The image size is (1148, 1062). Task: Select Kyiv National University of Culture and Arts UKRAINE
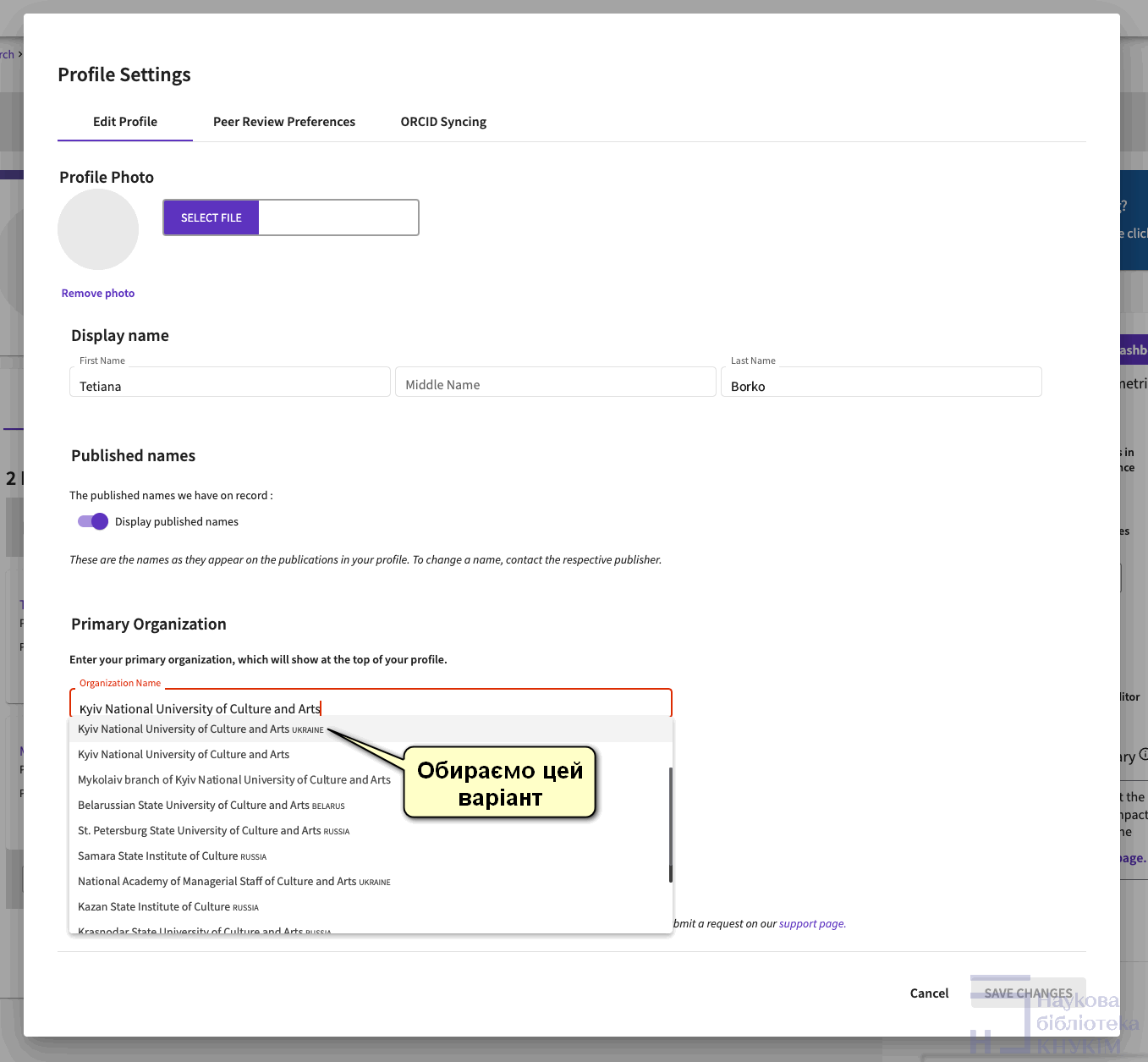point(200,729)
